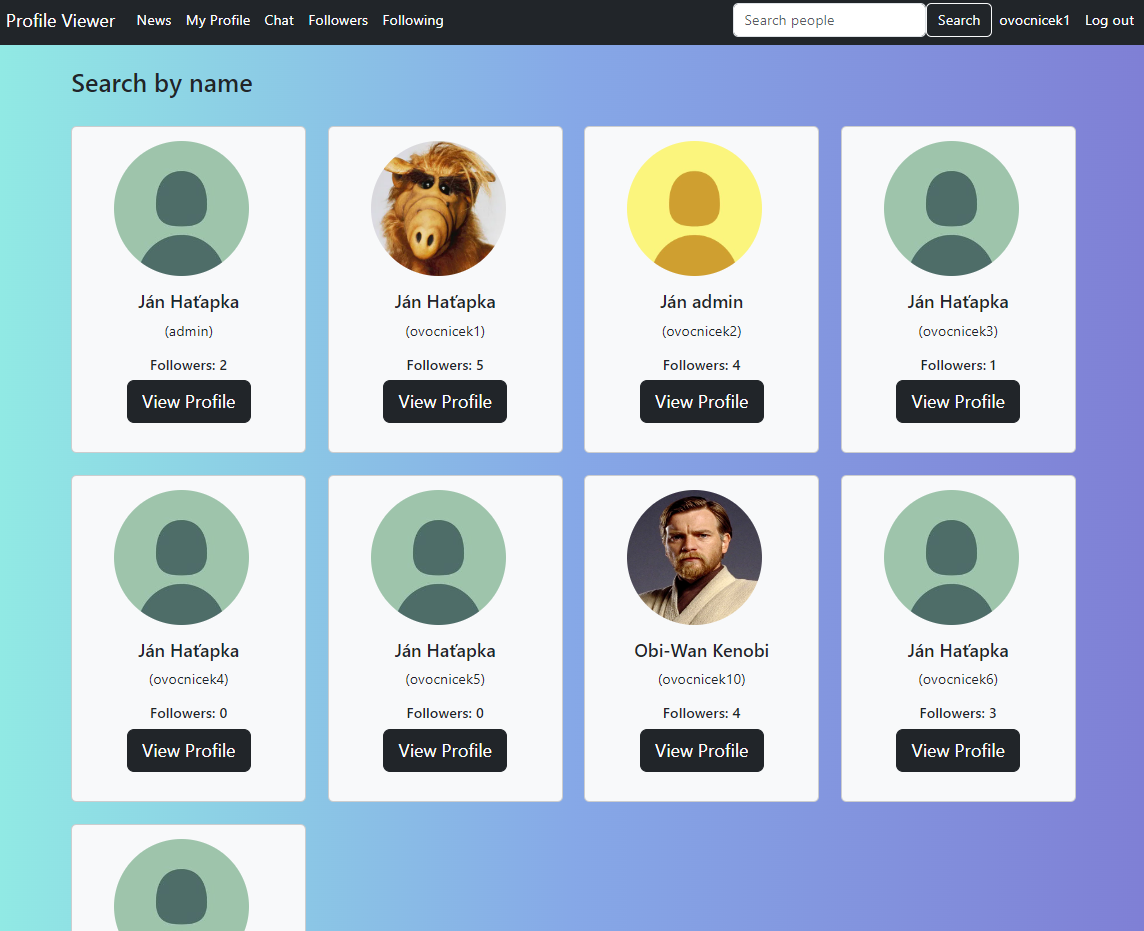Click the default avatar of ovocnicek3
The height and width of the screenshot is (931, 1144).
(951, 209)
